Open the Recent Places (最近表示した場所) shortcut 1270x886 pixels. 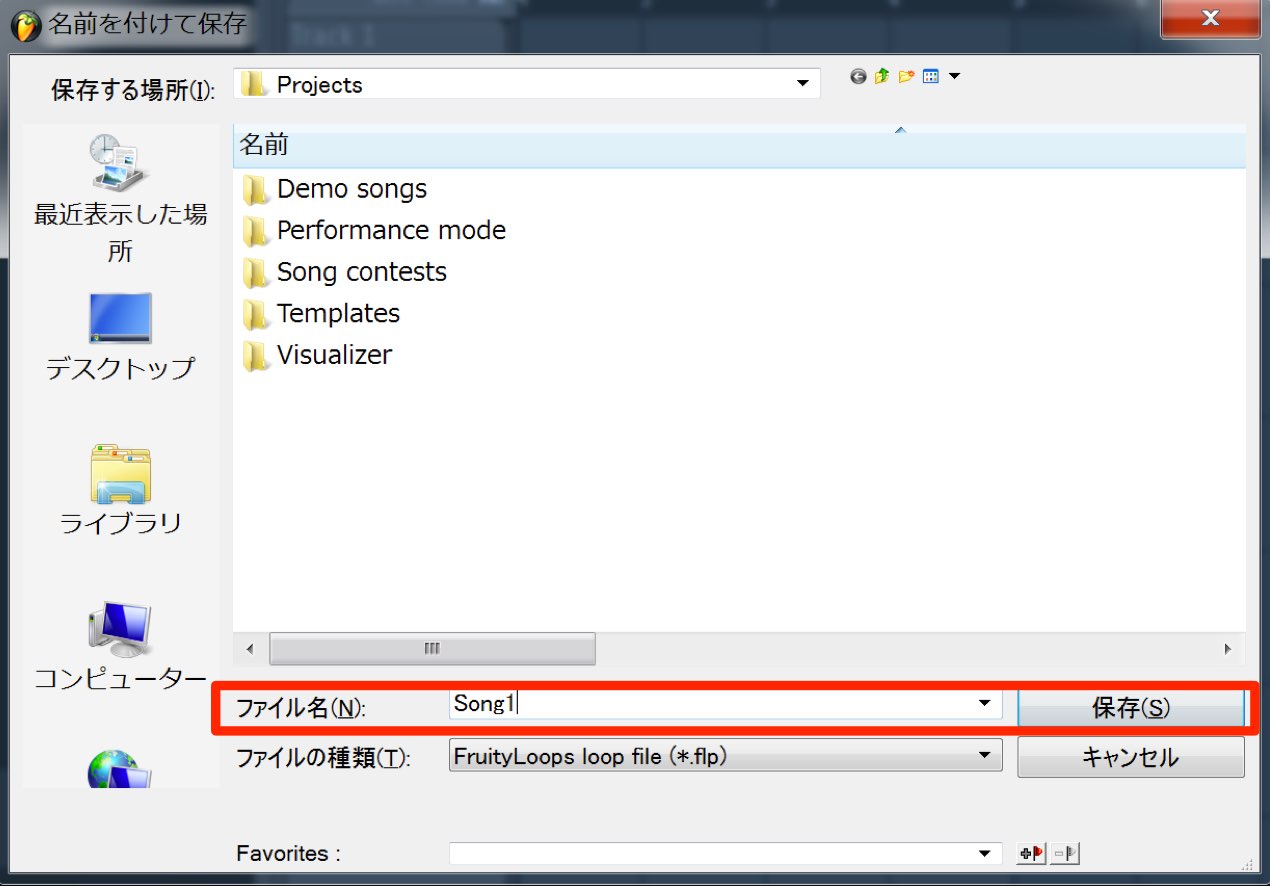click(120, 197)
